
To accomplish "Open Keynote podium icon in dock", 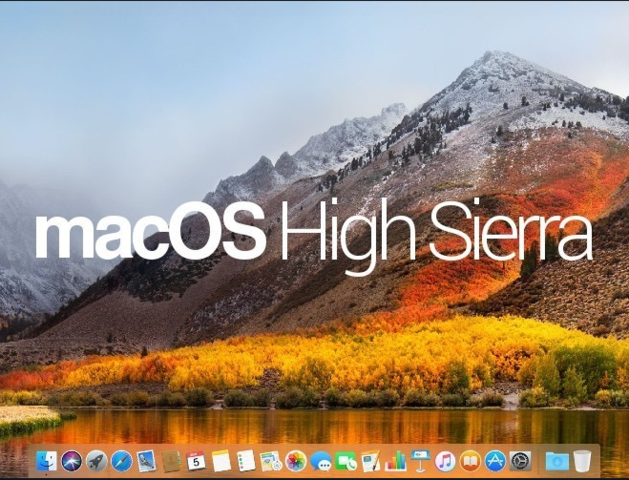I will coord(420,461).
